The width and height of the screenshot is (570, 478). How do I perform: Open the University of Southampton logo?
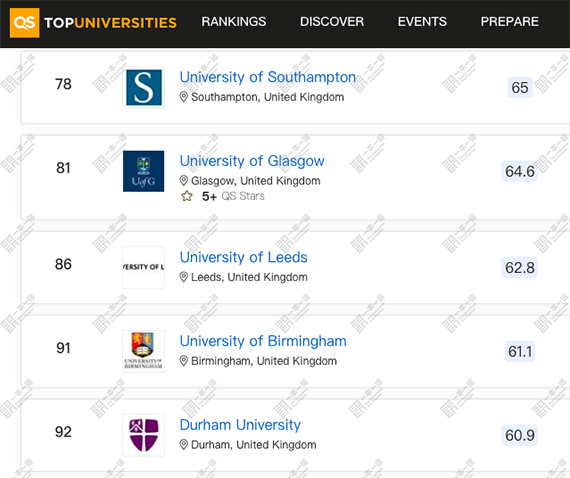pyautogui.click(x=144, y=87)
